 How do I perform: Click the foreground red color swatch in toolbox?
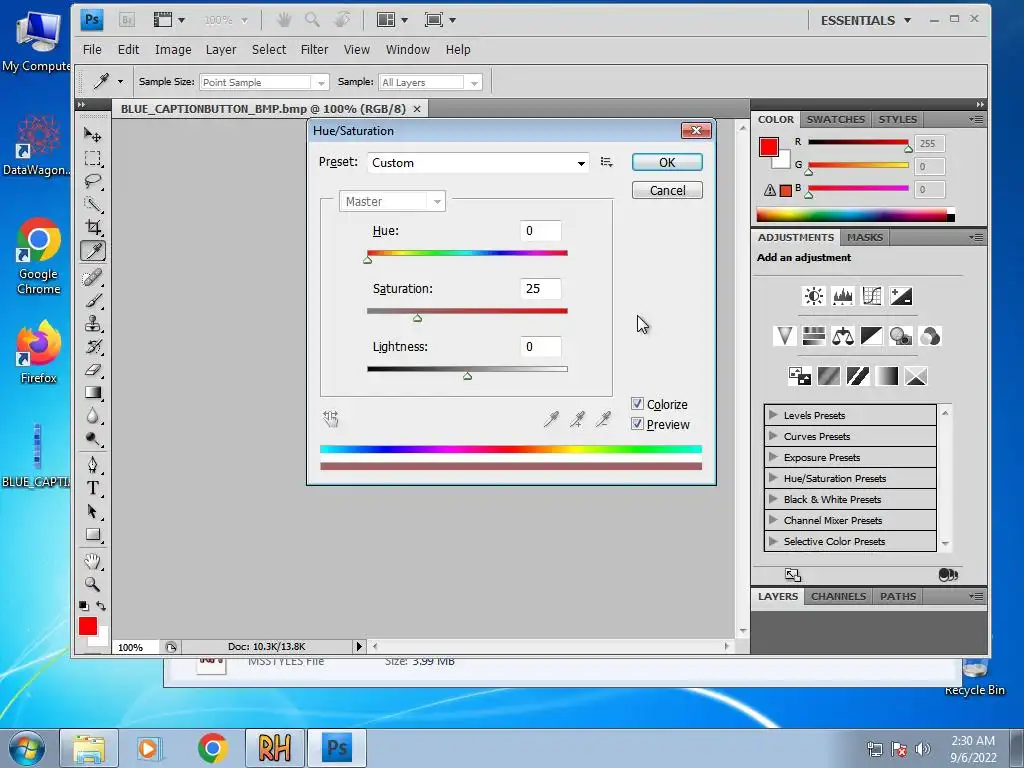(88, 626)
